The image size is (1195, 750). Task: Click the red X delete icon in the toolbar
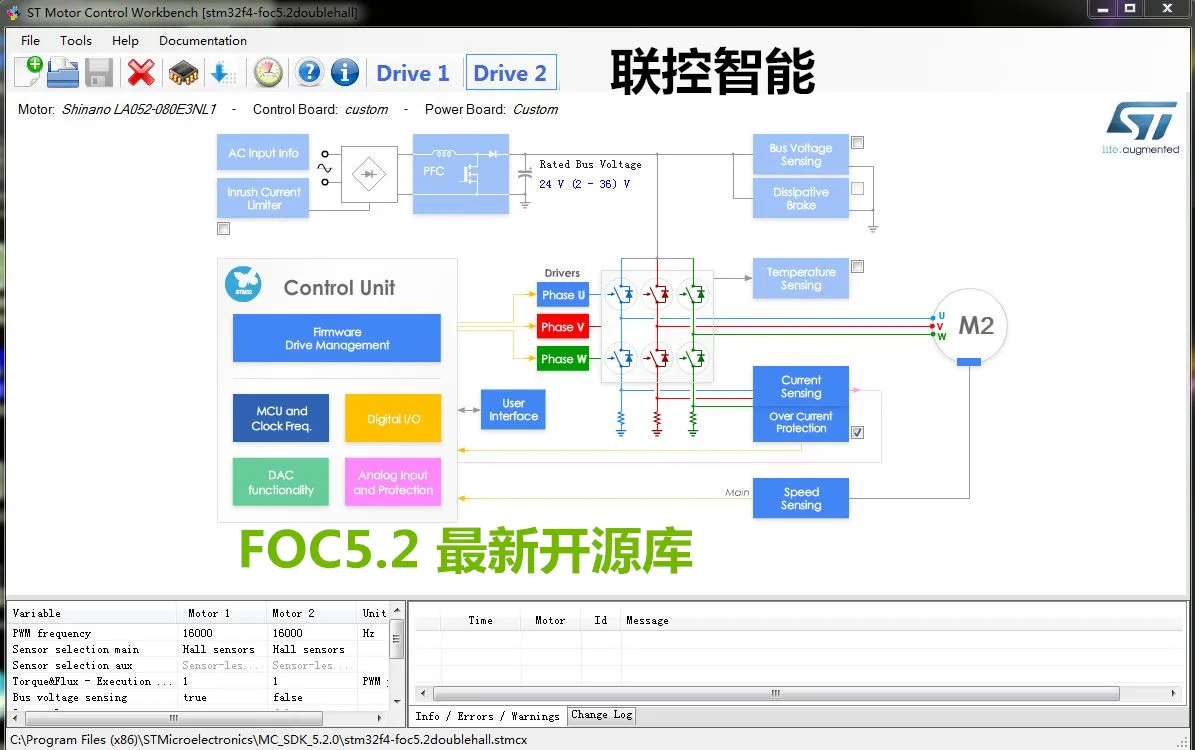[141, 73]
